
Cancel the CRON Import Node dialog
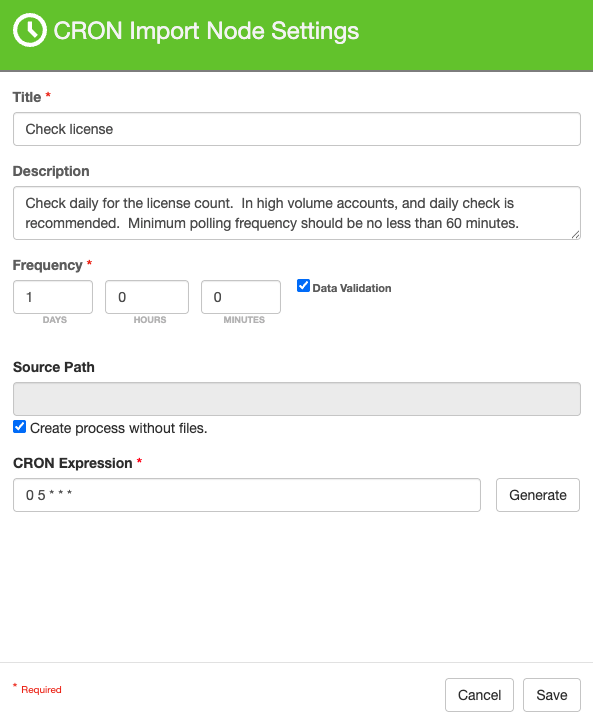pos(479,695)
